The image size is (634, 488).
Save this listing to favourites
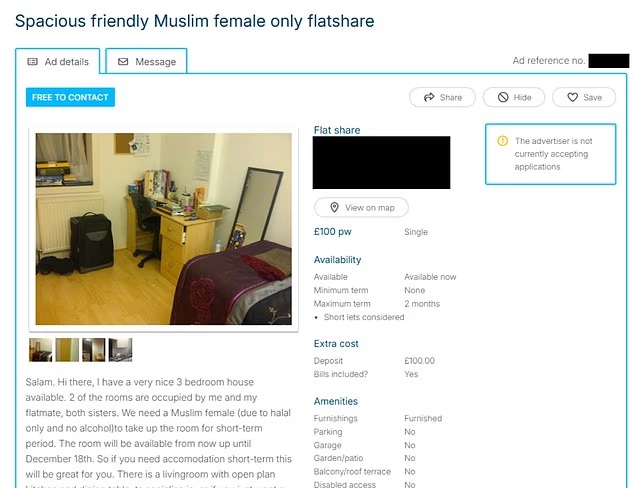click(584, 97)
